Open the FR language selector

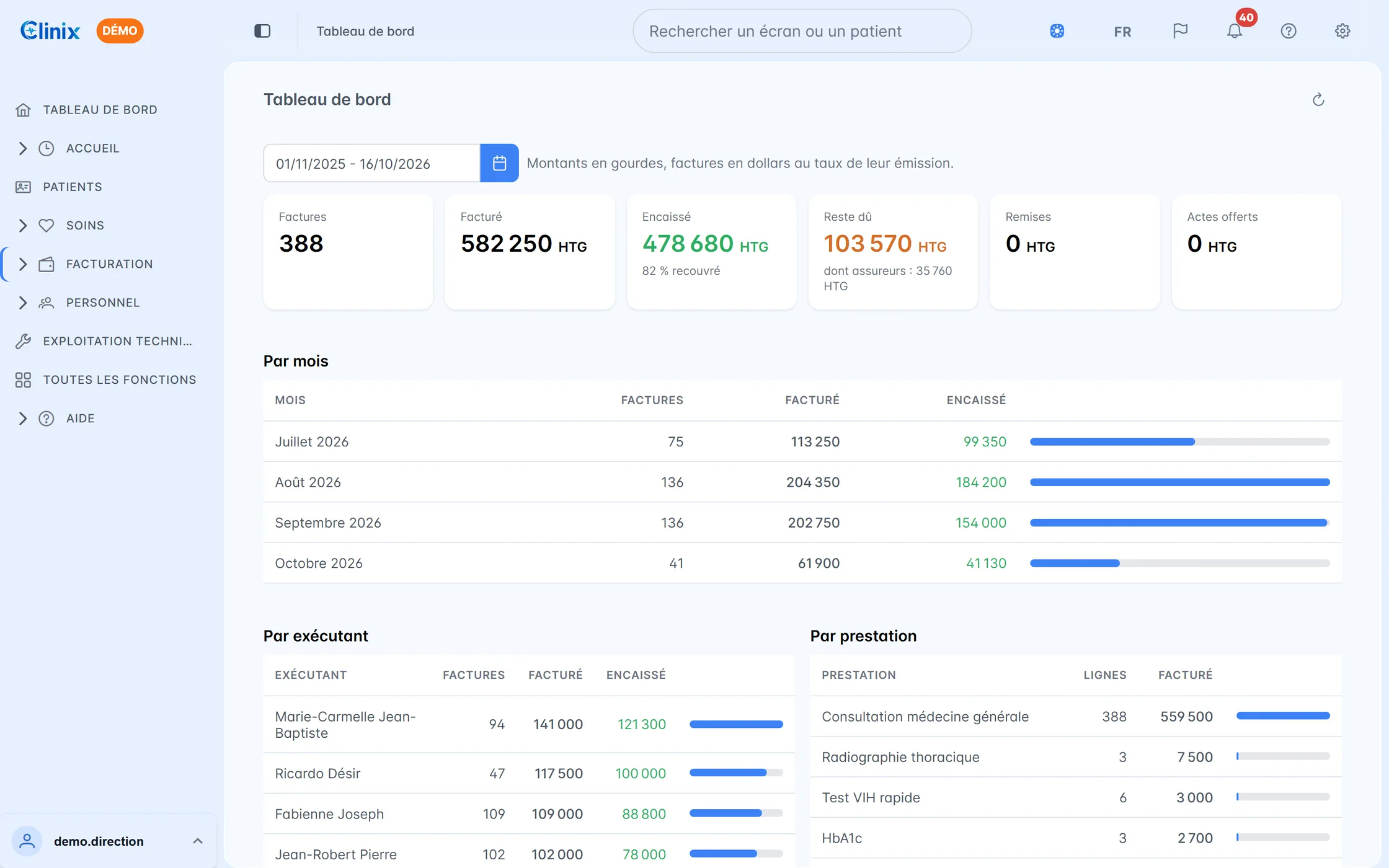tap(1122, 32)
